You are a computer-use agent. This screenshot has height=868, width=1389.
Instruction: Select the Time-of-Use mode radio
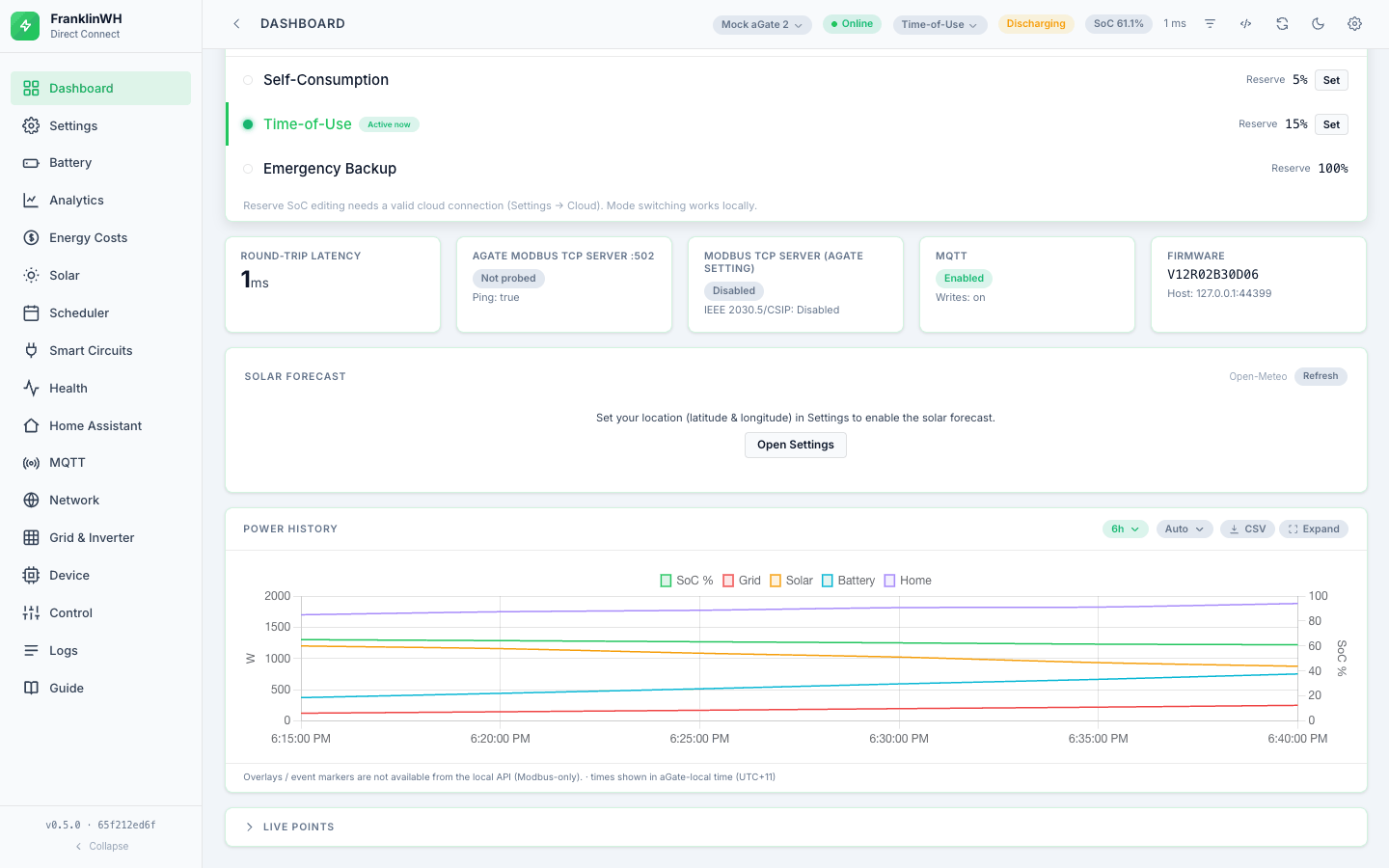click(x=248, y=124)
